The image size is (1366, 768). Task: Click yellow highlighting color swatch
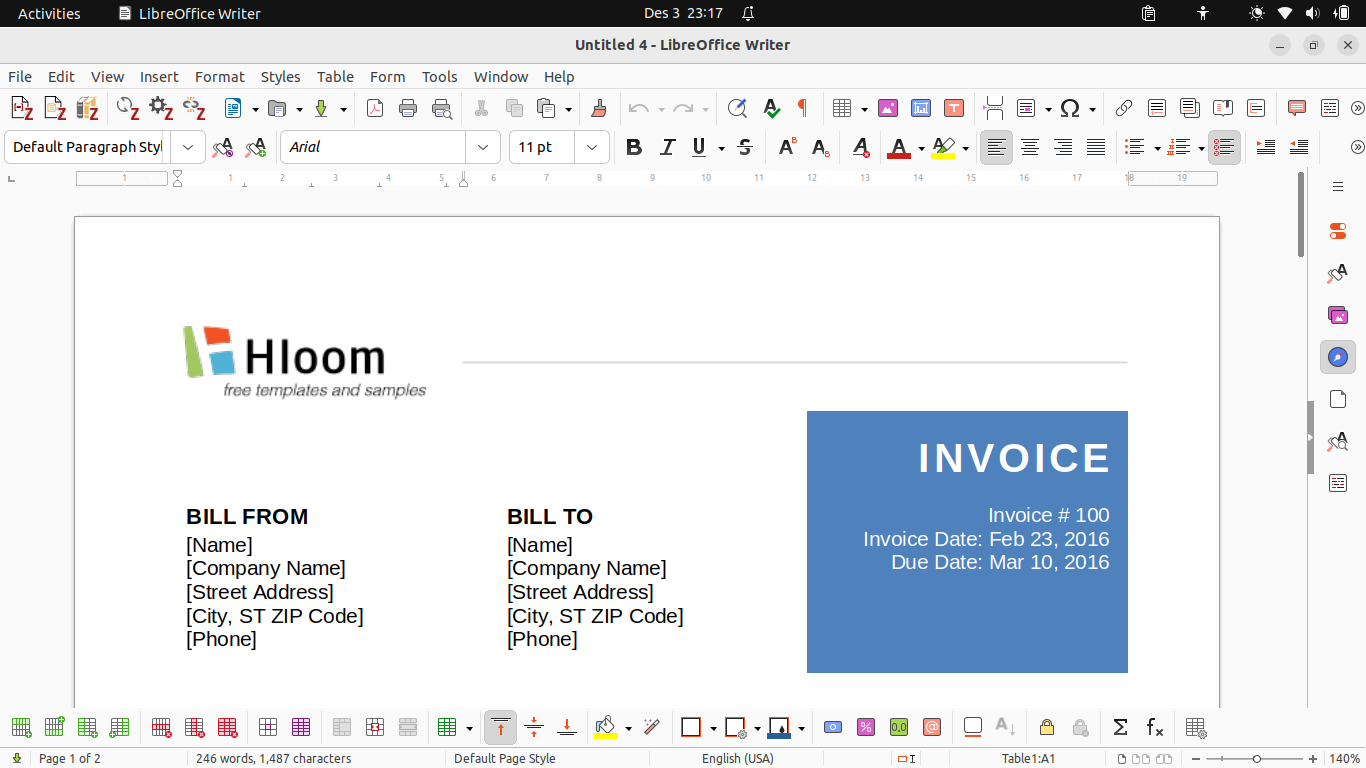943,148
